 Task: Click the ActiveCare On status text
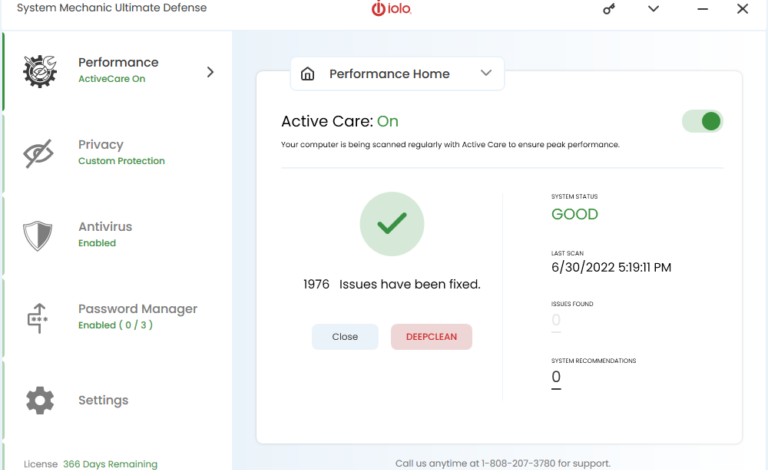112,79
